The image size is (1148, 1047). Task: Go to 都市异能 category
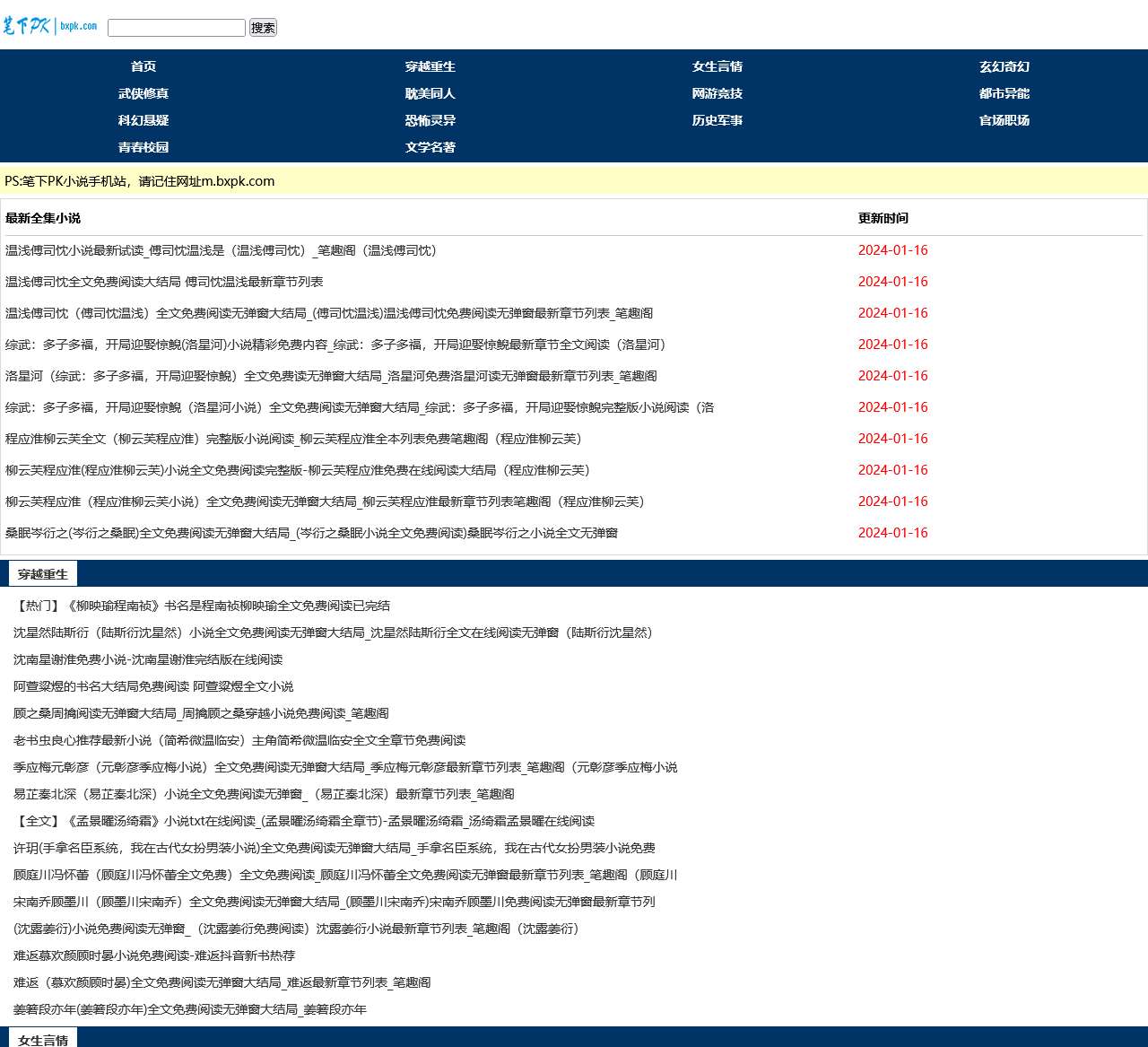(1004, 93)
